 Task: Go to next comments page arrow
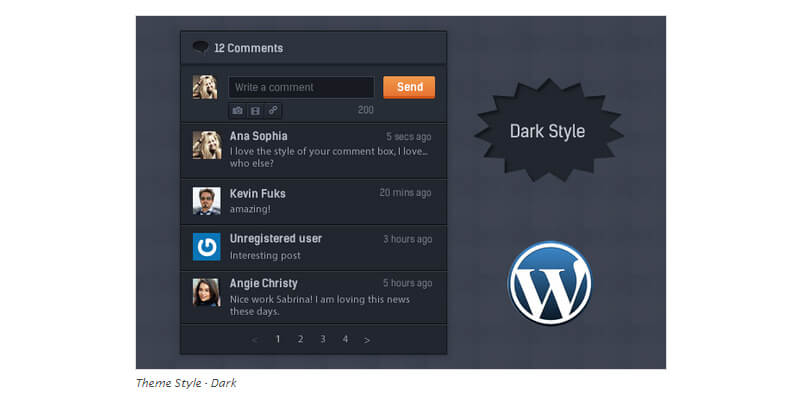click(367, 340)
